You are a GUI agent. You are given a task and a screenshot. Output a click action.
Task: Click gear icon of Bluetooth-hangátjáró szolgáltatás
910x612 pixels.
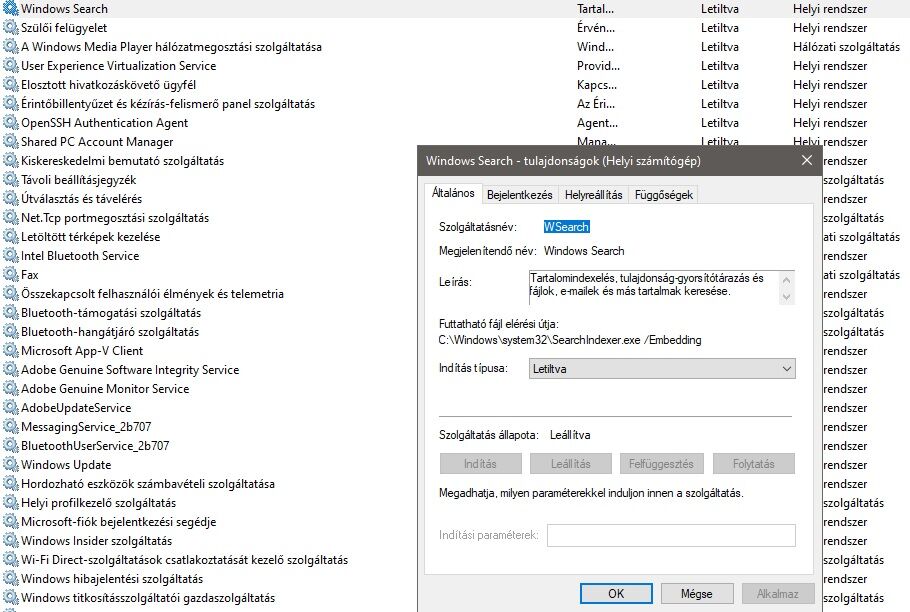coord(10,332)
